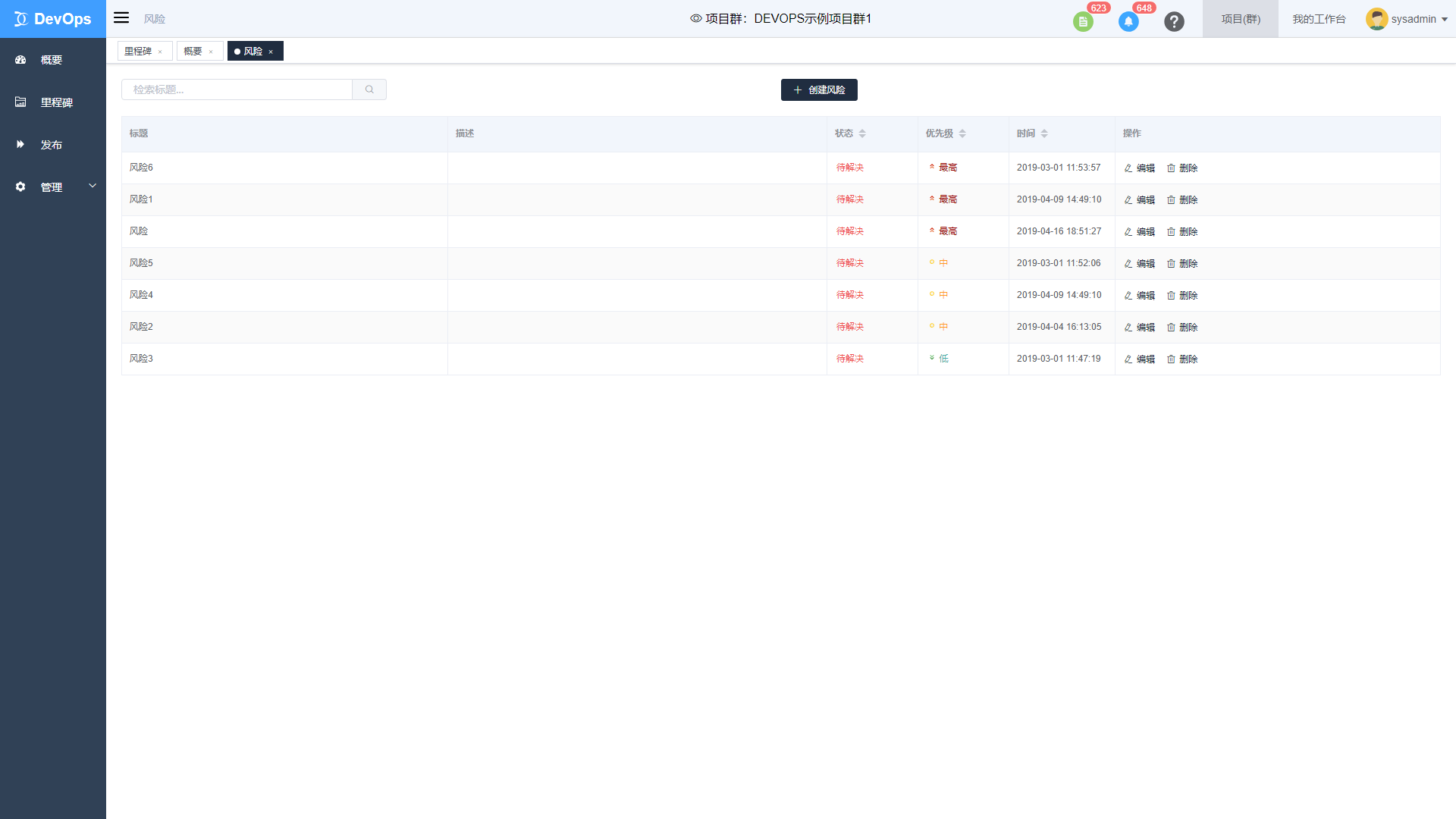This screenshot has width=1456, height=819.
Task: Click the 风险 breadcrumb in header
Action: pyautogui.click(x=155, y=19)
